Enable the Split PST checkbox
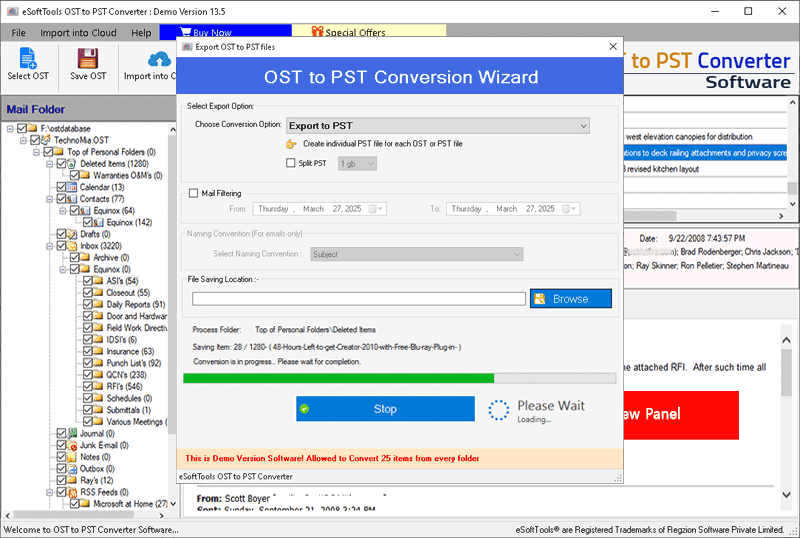Image resolution: width=800 pixels, height=538 pixels. [291, 163]
